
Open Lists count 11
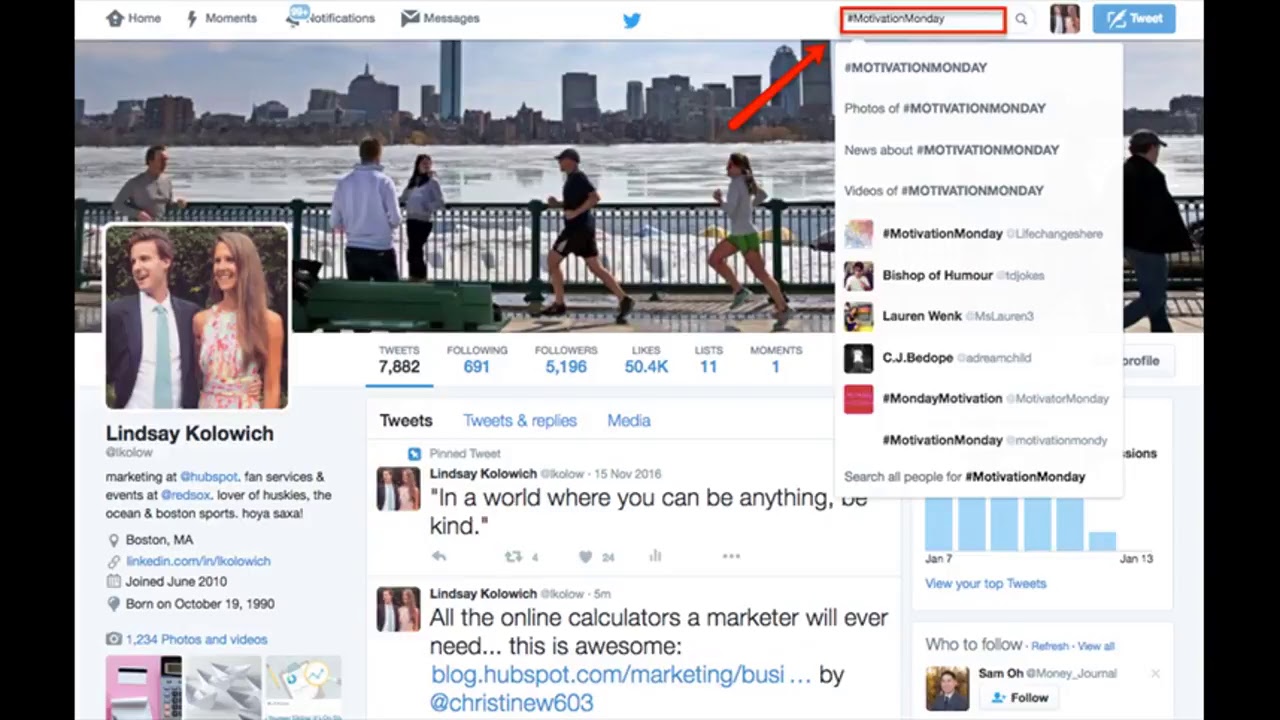[x=708, y=360]
